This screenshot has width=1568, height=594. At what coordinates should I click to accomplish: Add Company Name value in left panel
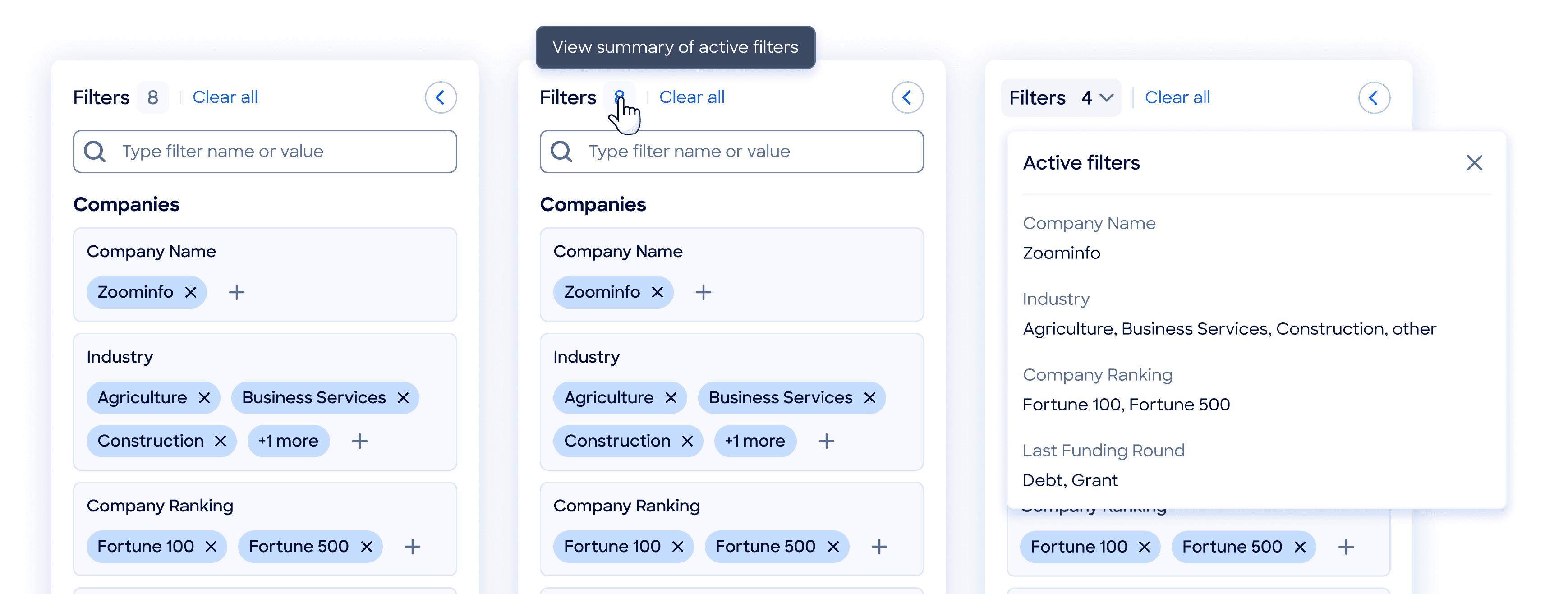coord(236,293)
